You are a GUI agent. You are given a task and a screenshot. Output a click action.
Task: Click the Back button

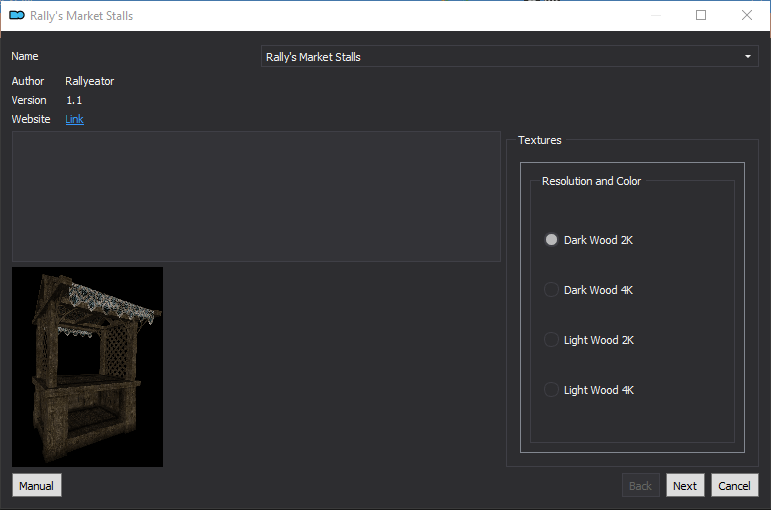pyautogui.click(x=640, y=485)
